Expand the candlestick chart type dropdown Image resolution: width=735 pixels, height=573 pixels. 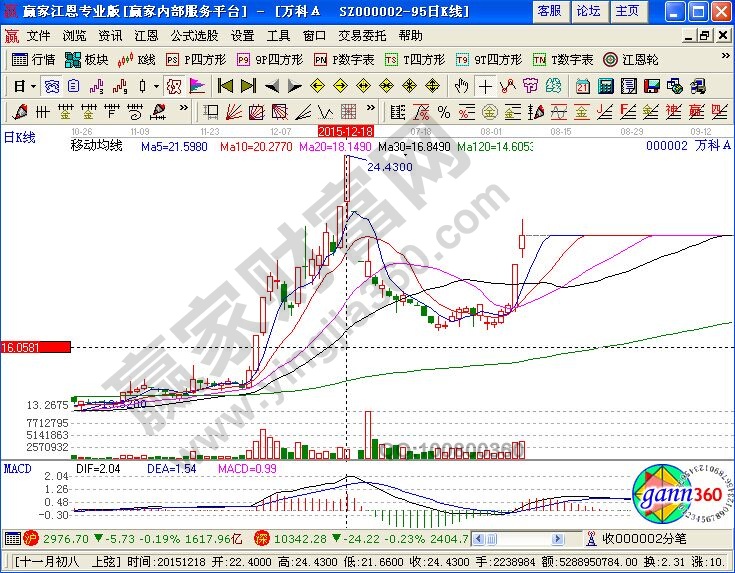point(156,86)
